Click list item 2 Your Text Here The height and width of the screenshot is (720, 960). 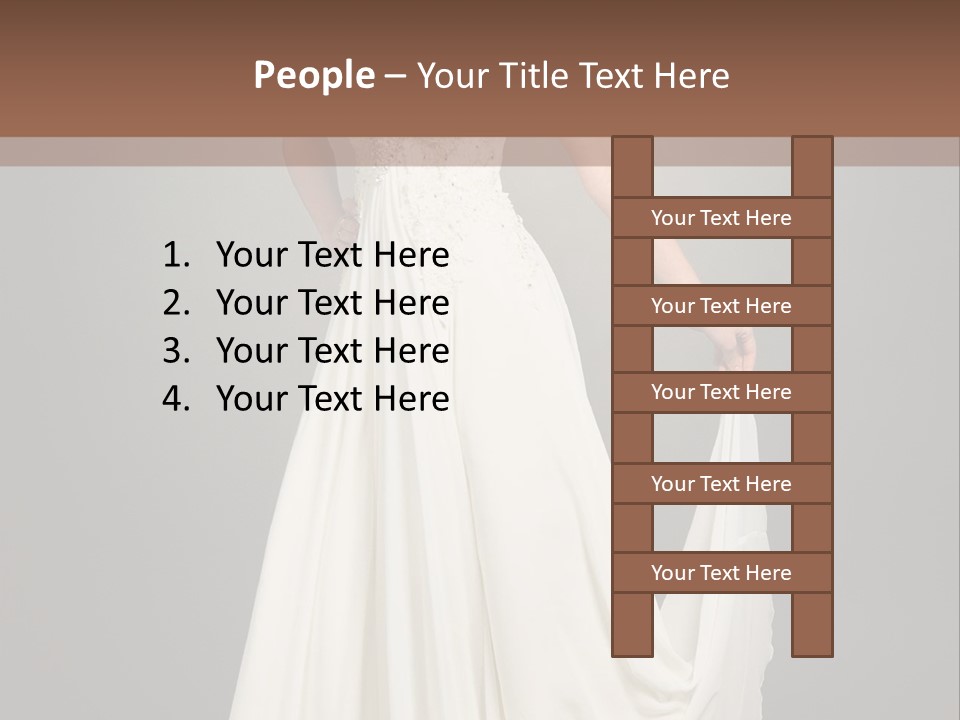click(x=333, y=303)
